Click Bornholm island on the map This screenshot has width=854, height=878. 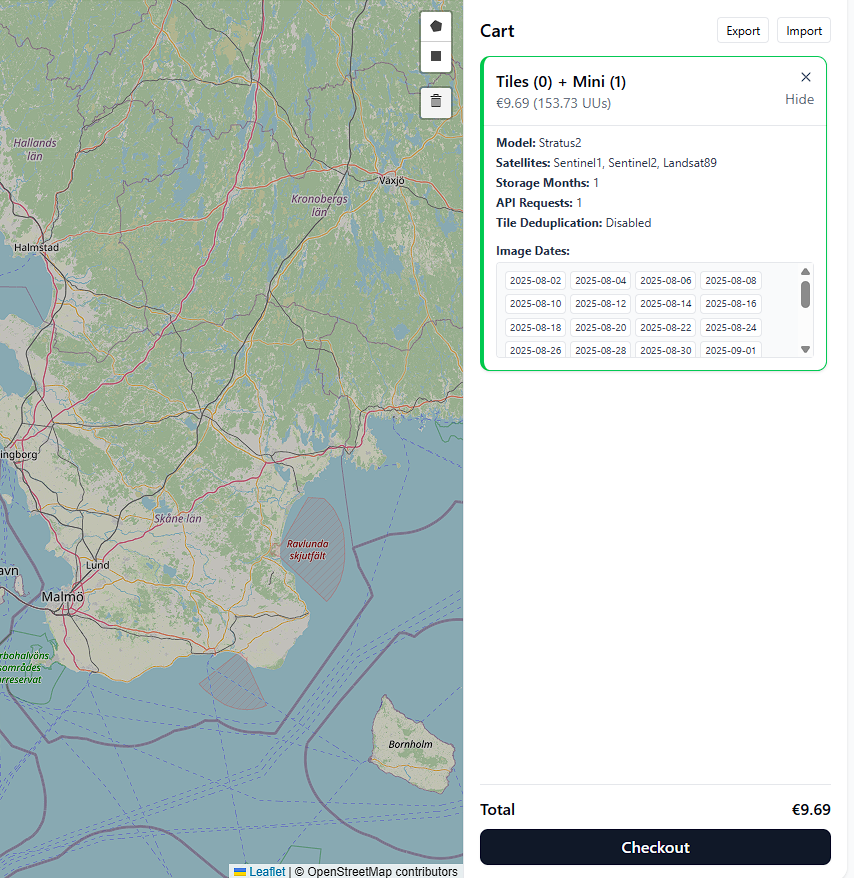[412, 744]
